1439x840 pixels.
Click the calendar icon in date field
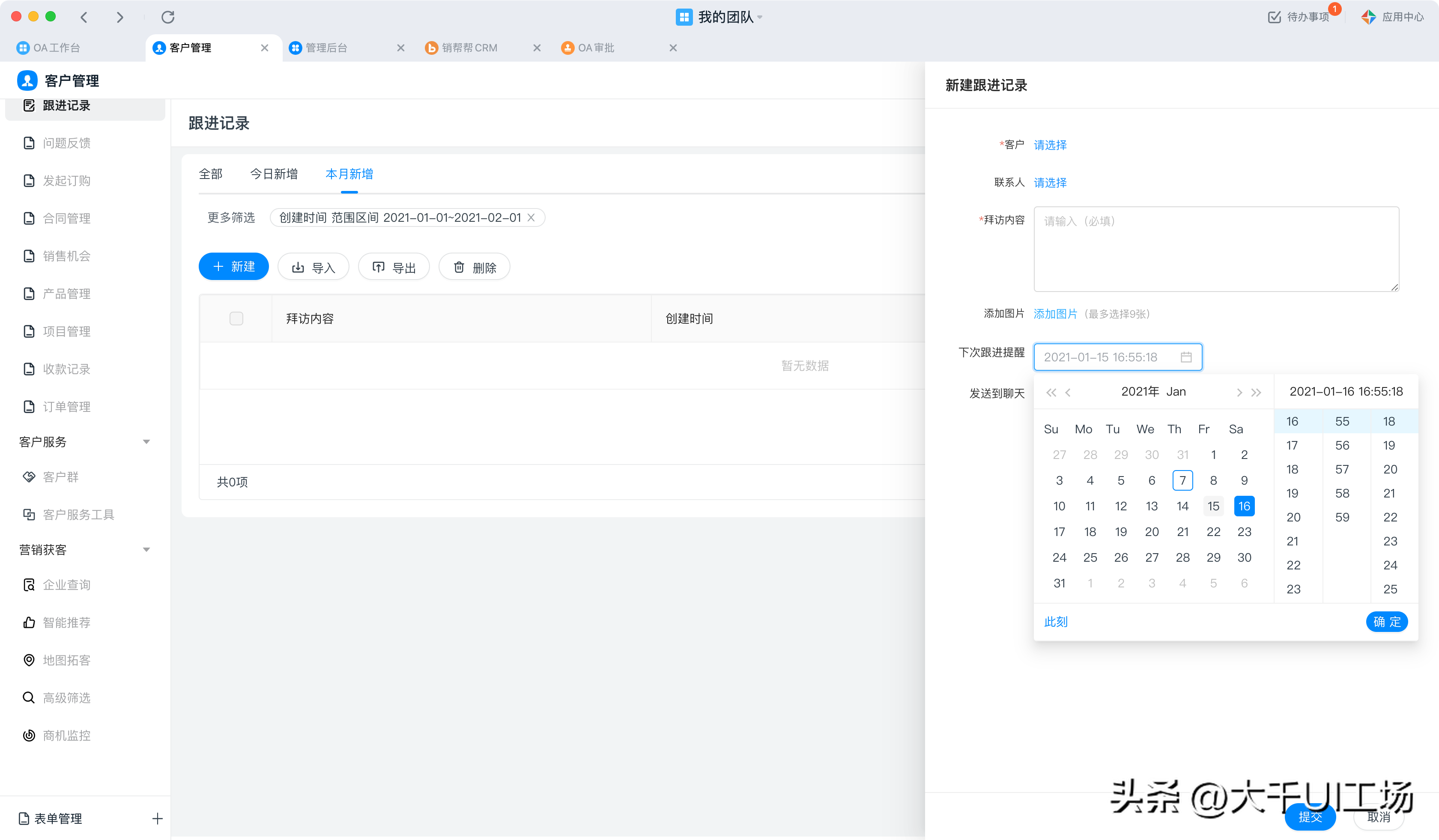[1186, 357]
